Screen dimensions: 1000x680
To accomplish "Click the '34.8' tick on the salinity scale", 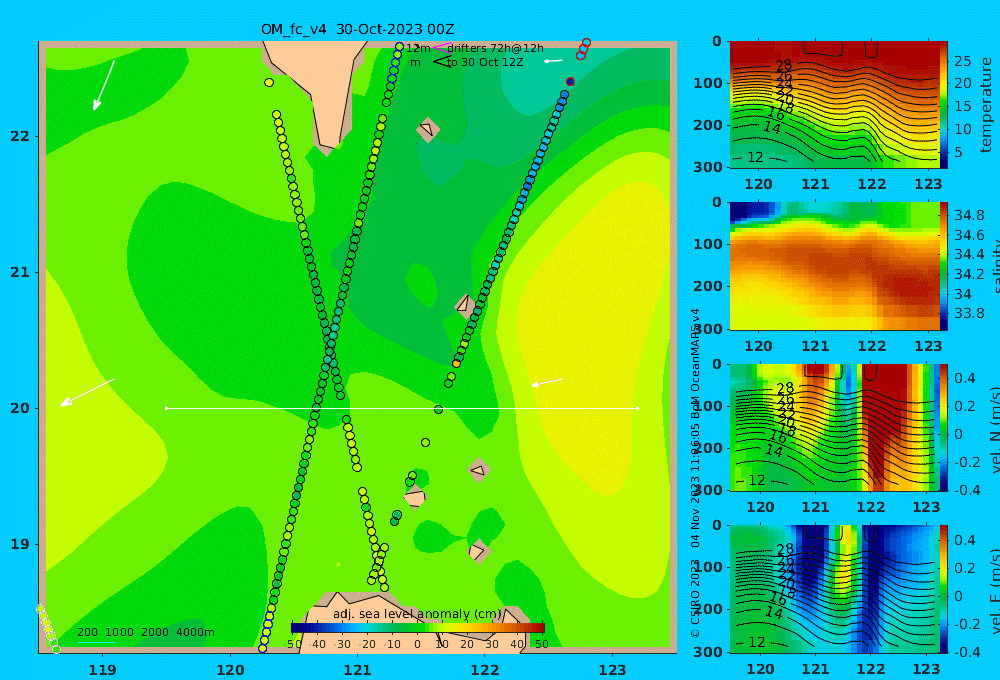I will [x=968, y=215].
